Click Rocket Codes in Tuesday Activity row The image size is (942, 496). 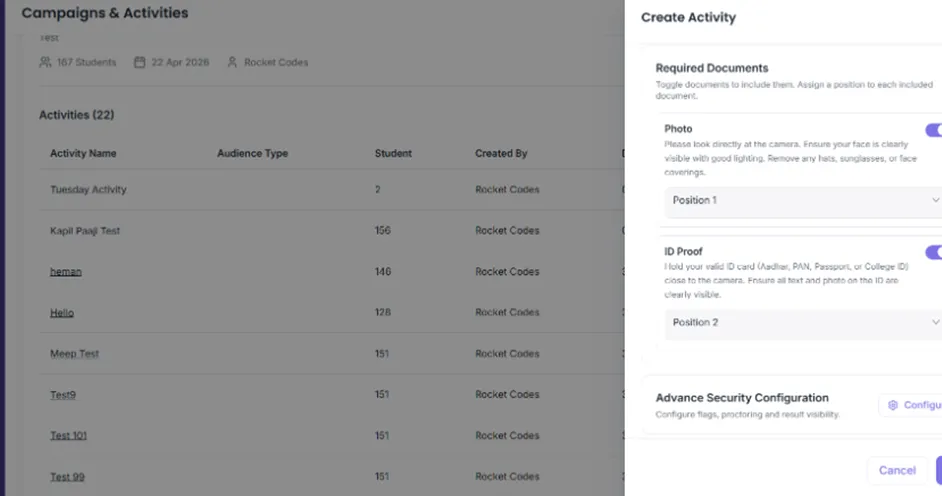(507, 189)
